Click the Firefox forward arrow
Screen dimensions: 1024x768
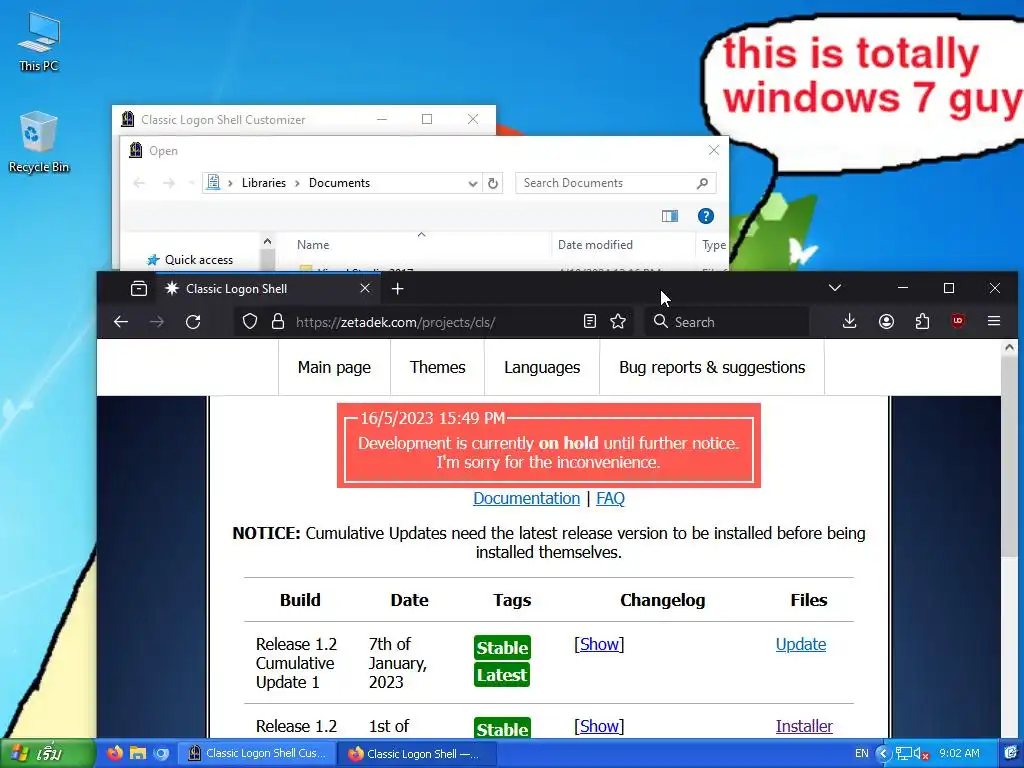(157, 321)
